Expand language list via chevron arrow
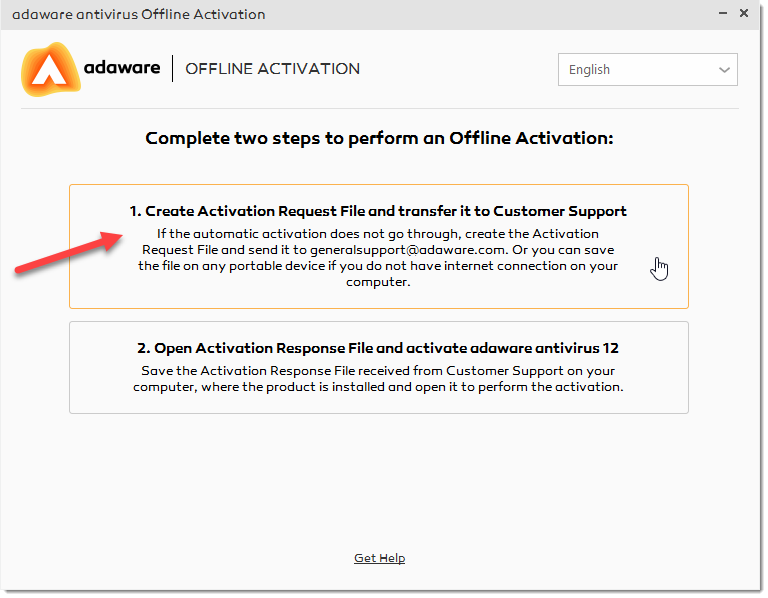Viewport: 768px width, 598px height. 724,70
